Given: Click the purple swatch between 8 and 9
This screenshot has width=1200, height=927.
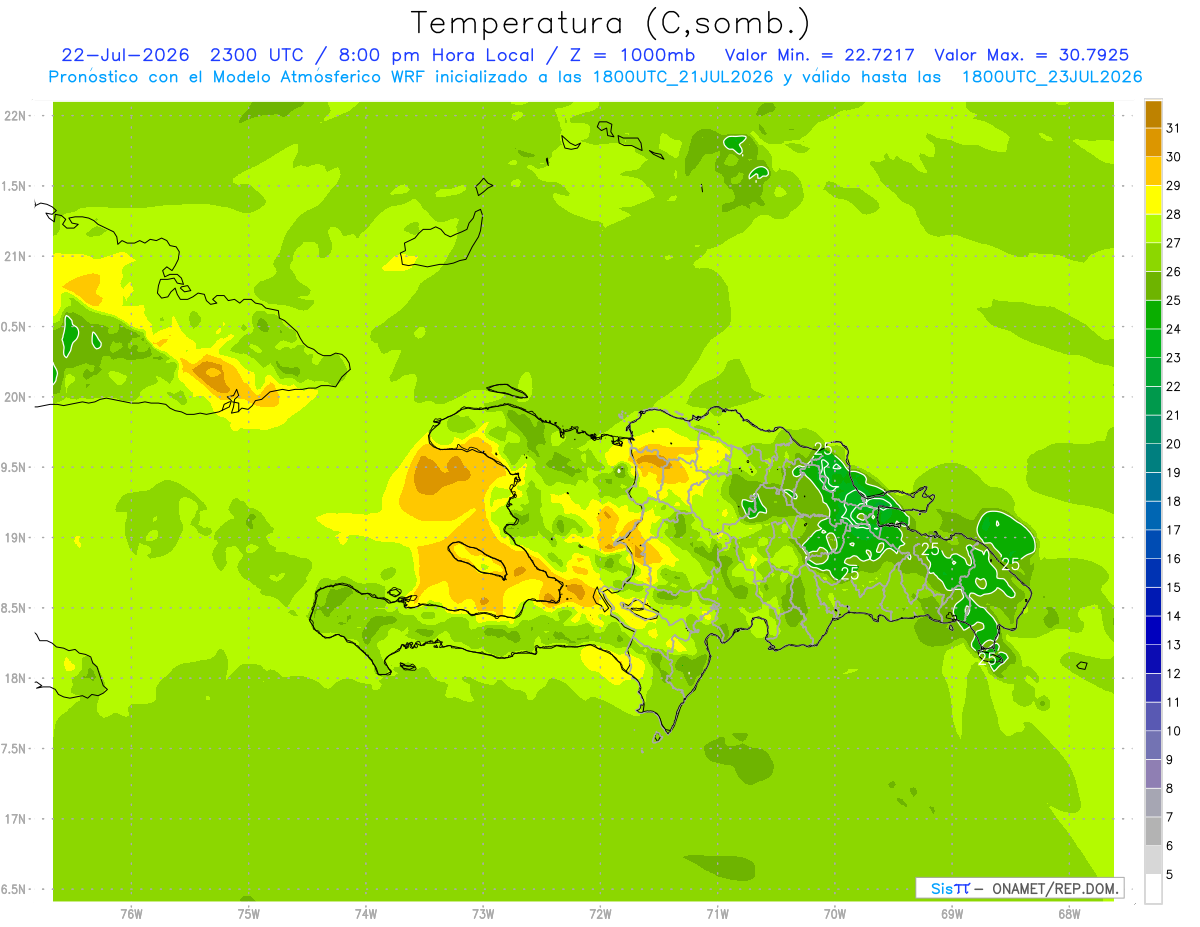Looking at the screenshot, I should click(x=1153, y=774).
